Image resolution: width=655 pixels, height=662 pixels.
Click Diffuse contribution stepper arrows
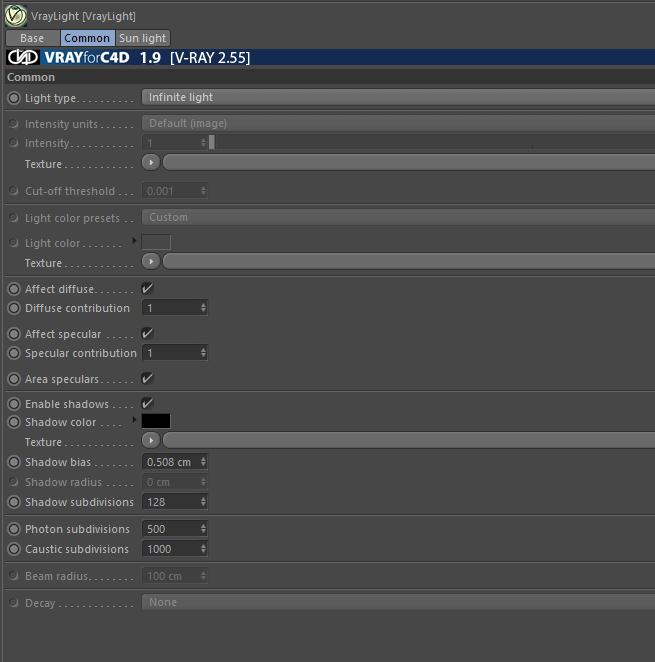coord(203,308)
